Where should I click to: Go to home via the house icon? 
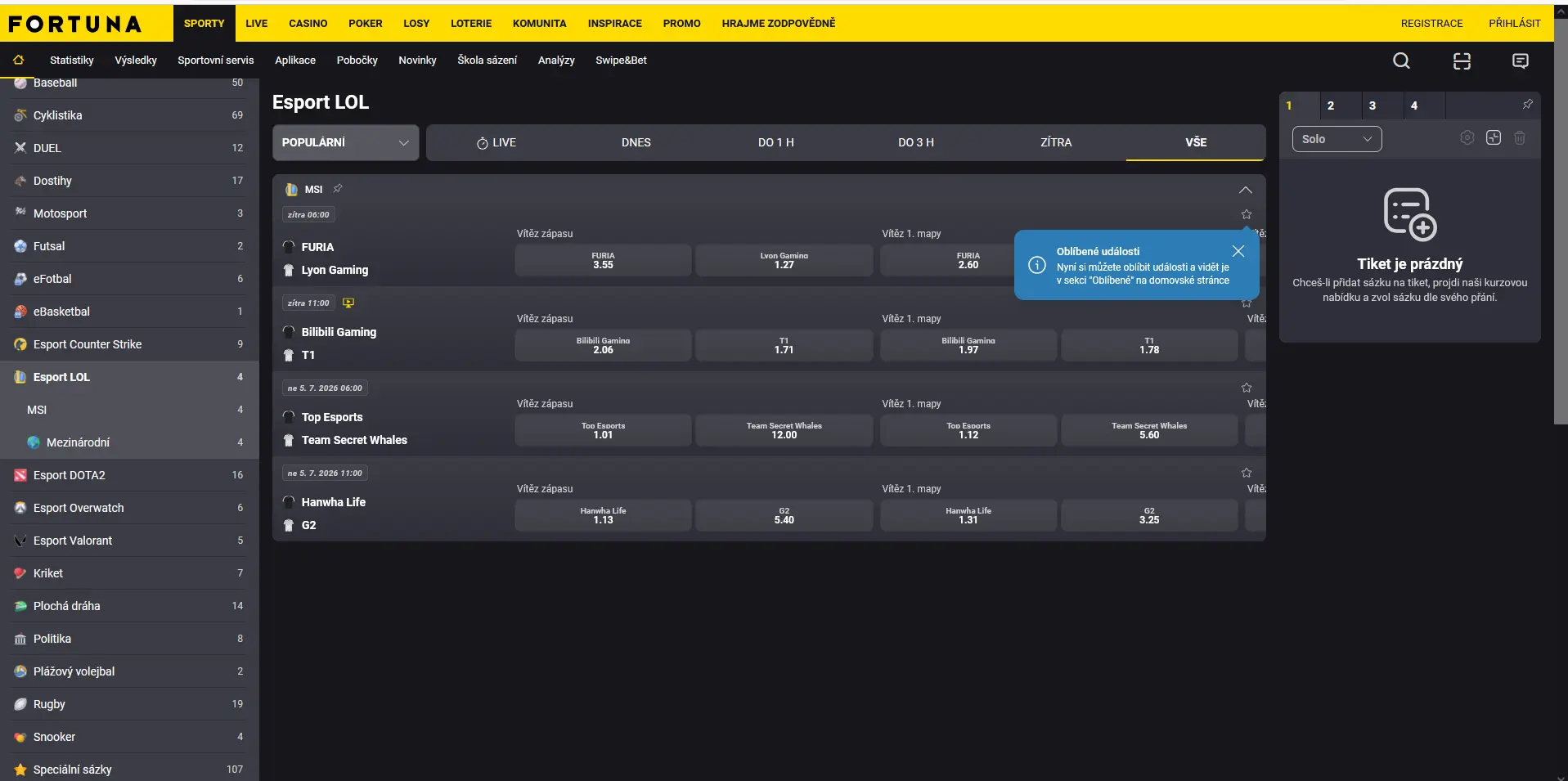(19, 60)
